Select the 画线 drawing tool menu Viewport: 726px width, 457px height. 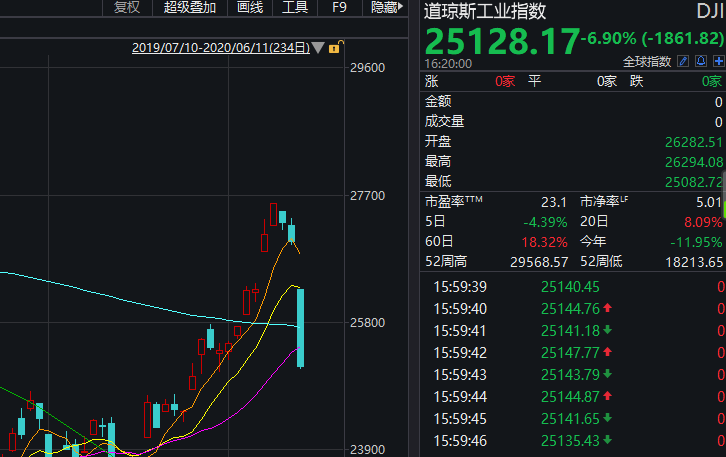(250, 7)
